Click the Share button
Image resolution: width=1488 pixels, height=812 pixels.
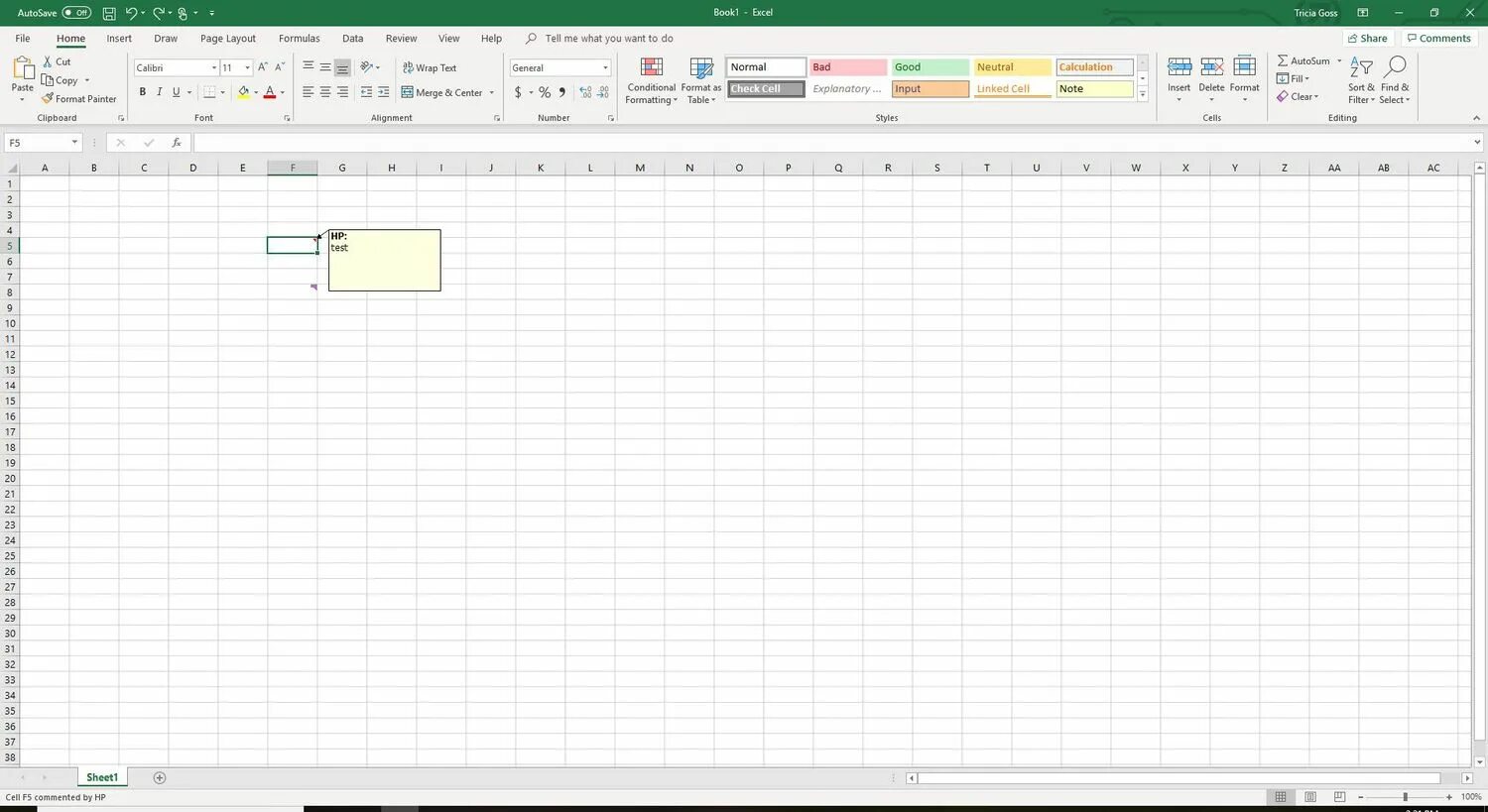(x=1369, y=38)
